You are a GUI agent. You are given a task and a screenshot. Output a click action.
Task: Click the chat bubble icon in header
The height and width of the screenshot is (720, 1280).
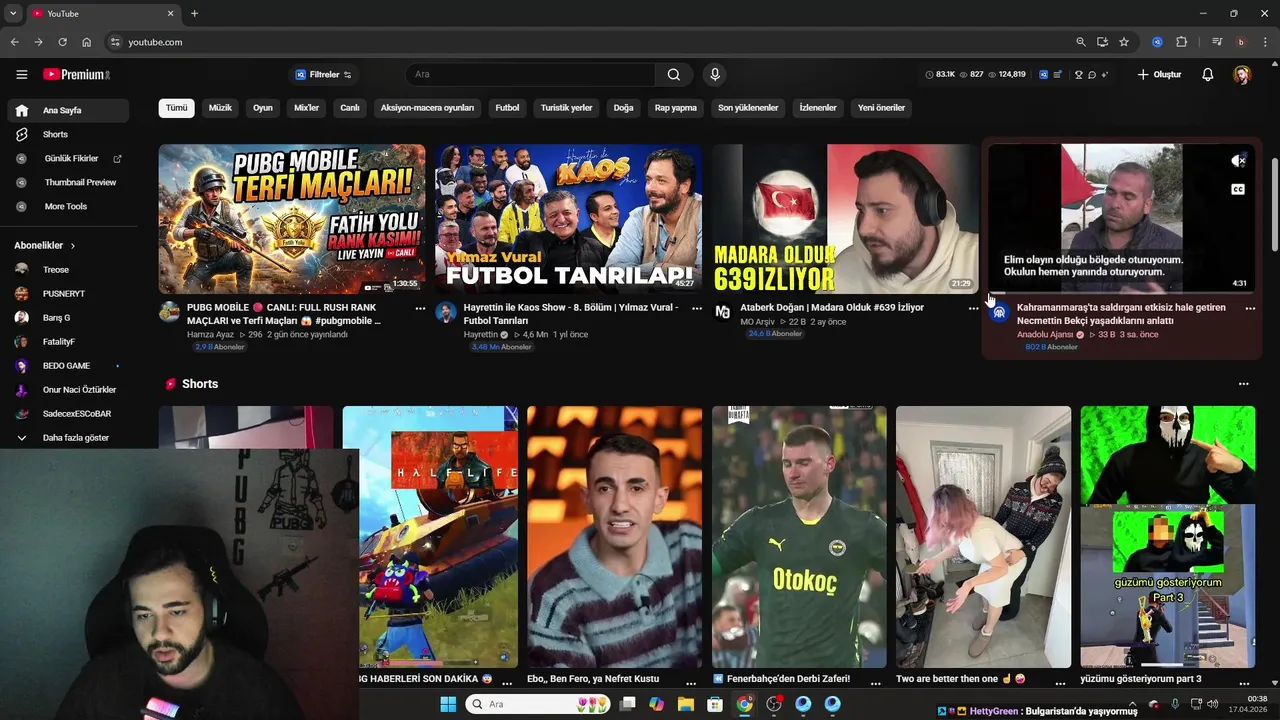click(x=1092, y=74)
